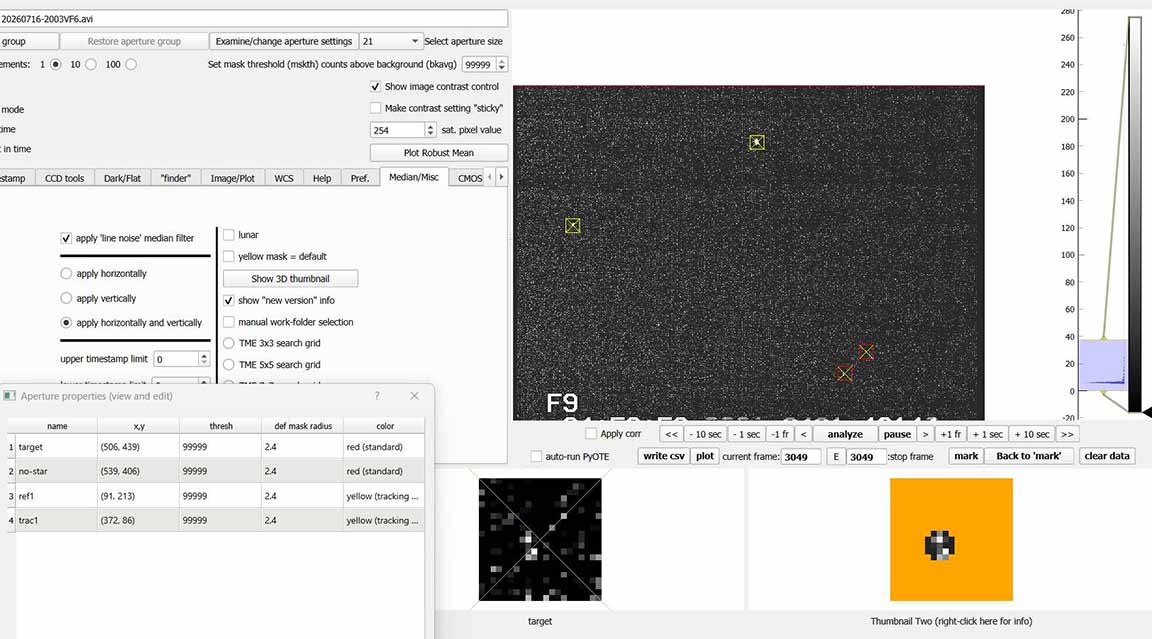Start analysis with the analyze button
The height and width of the screenshot is (639, 1152).
(x=845, y=434)
